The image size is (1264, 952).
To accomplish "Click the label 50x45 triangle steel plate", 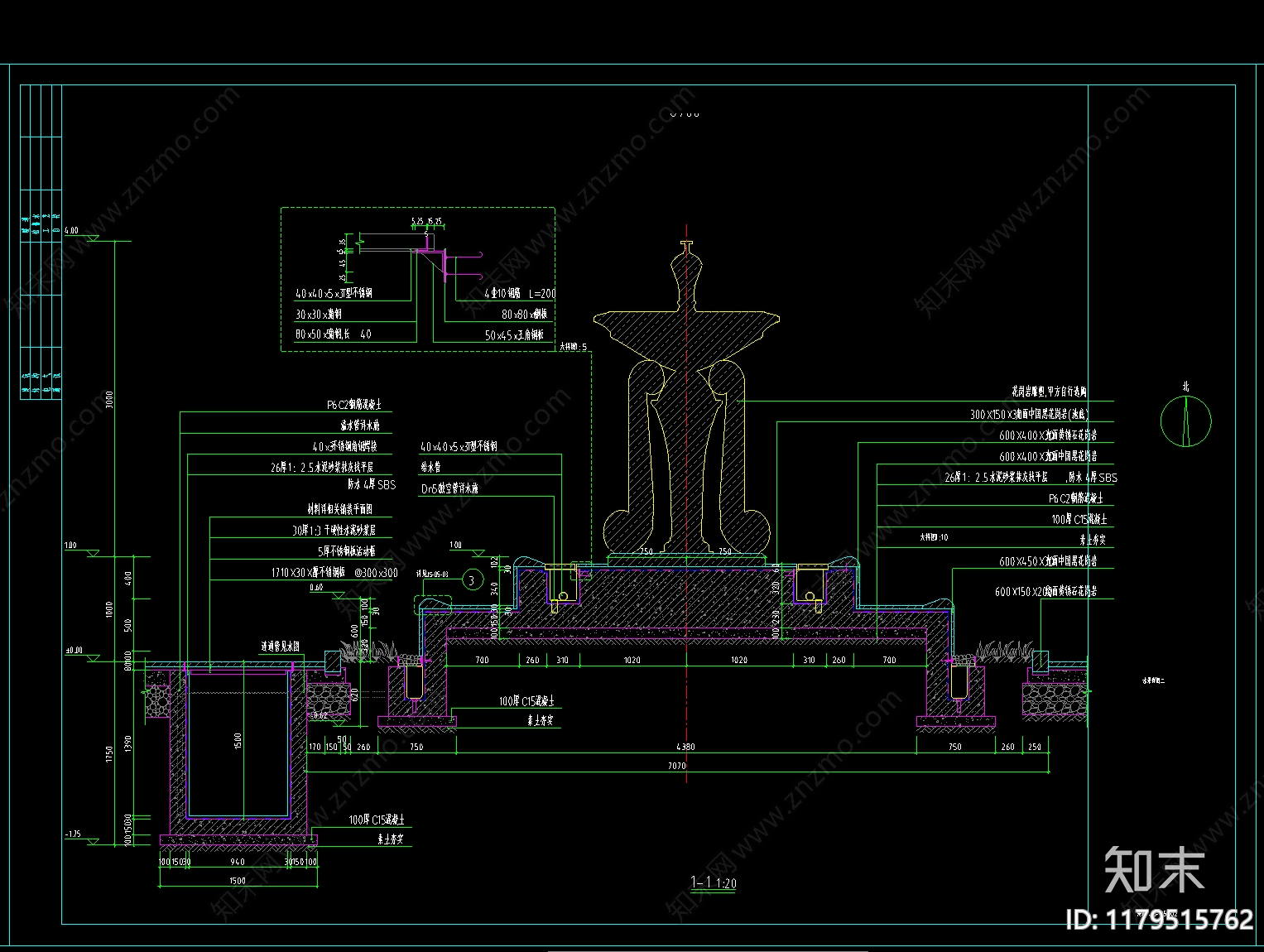I will (x=514, y=334).
